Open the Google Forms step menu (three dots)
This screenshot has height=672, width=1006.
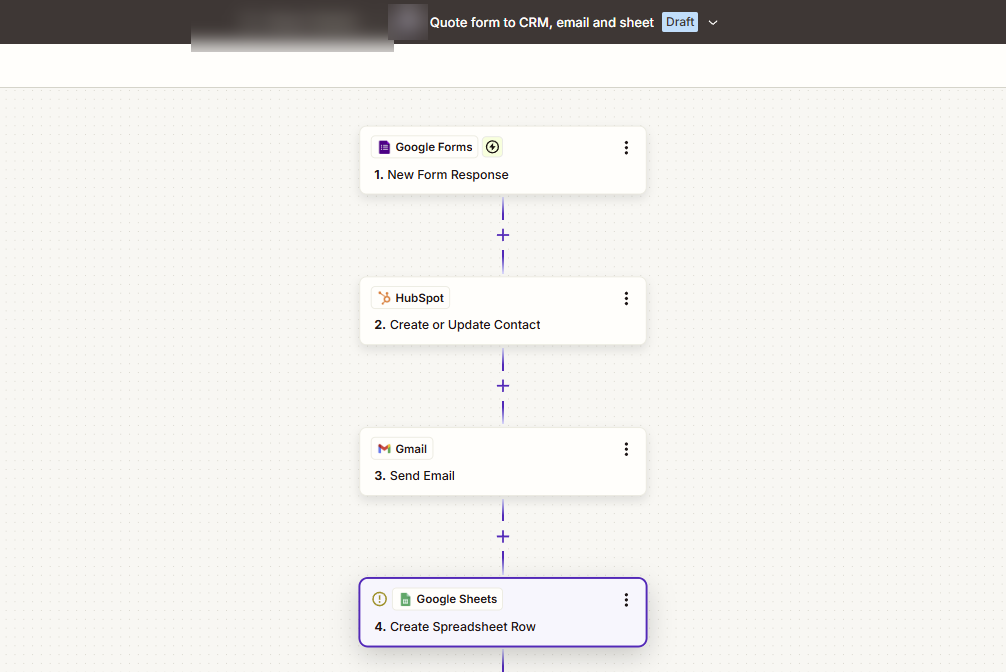click(626, 148)
